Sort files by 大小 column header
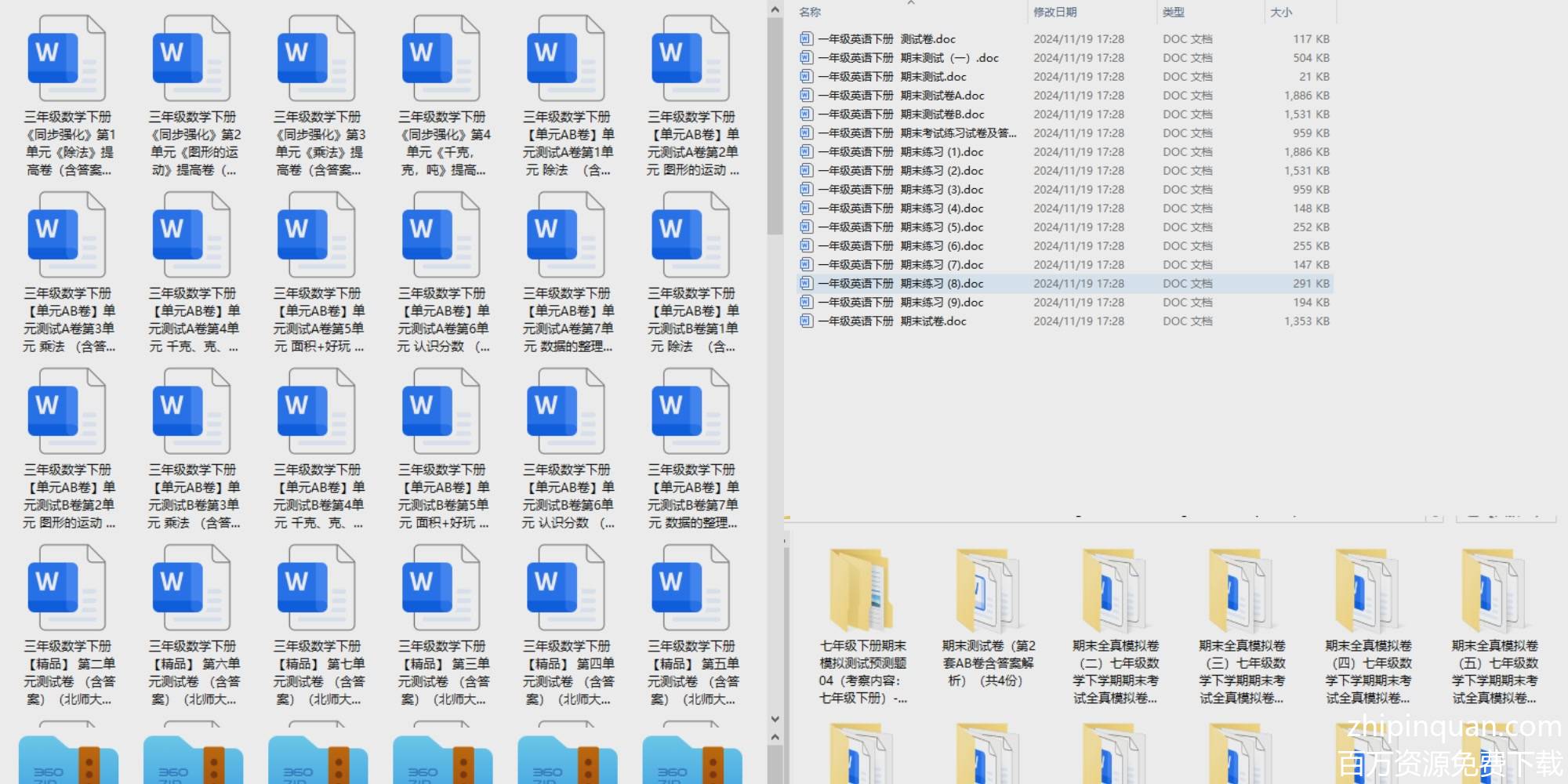Image resolution: width=1568 pixels, height=784 pixels. pos(1280,12)
